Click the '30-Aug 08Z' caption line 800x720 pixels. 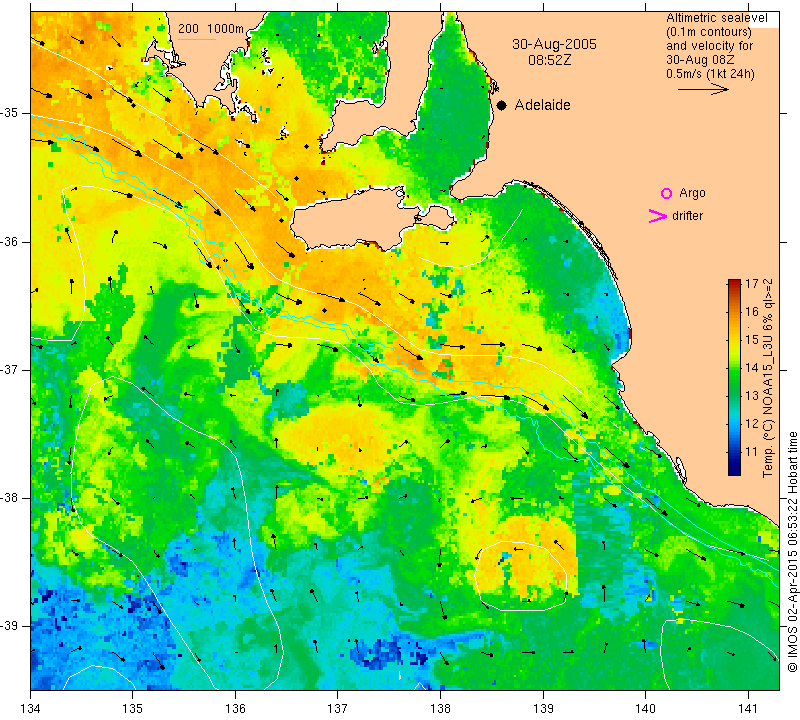tap(700, 60)
